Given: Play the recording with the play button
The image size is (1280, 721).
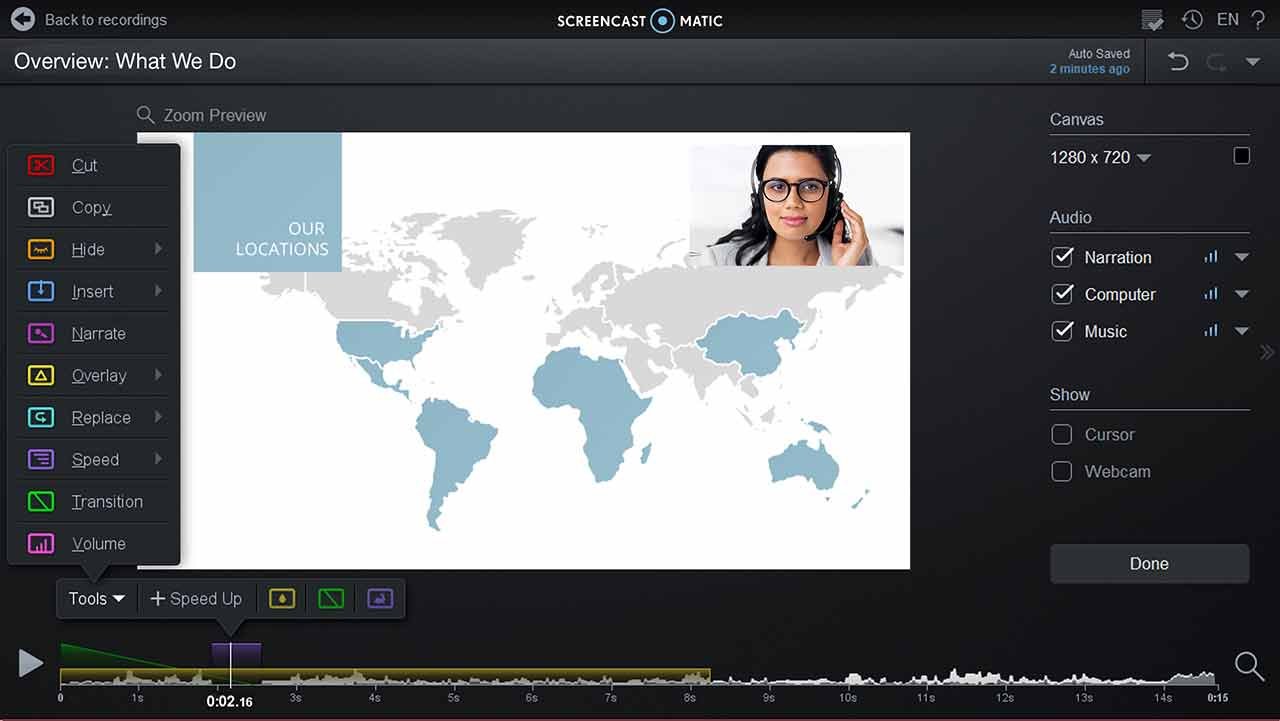Looking at the screenshot, I should tap(30, 663).
